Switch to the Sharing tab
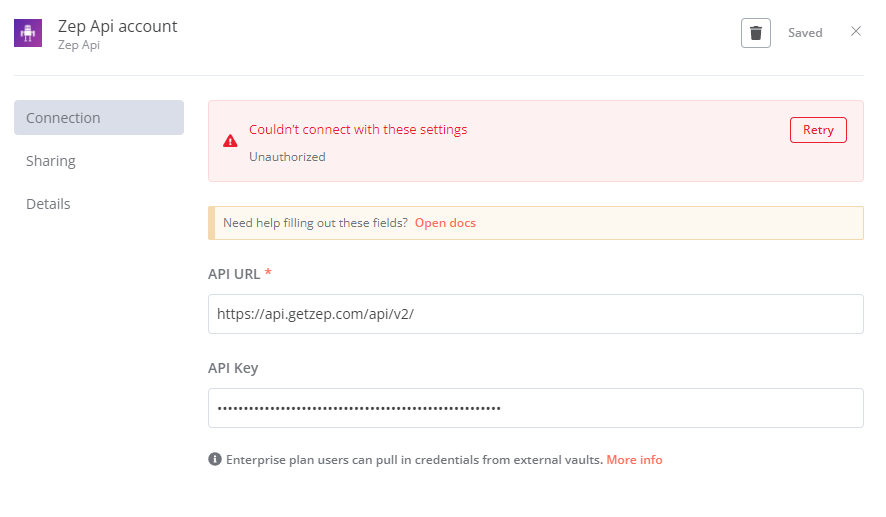 tap(51, 161)
